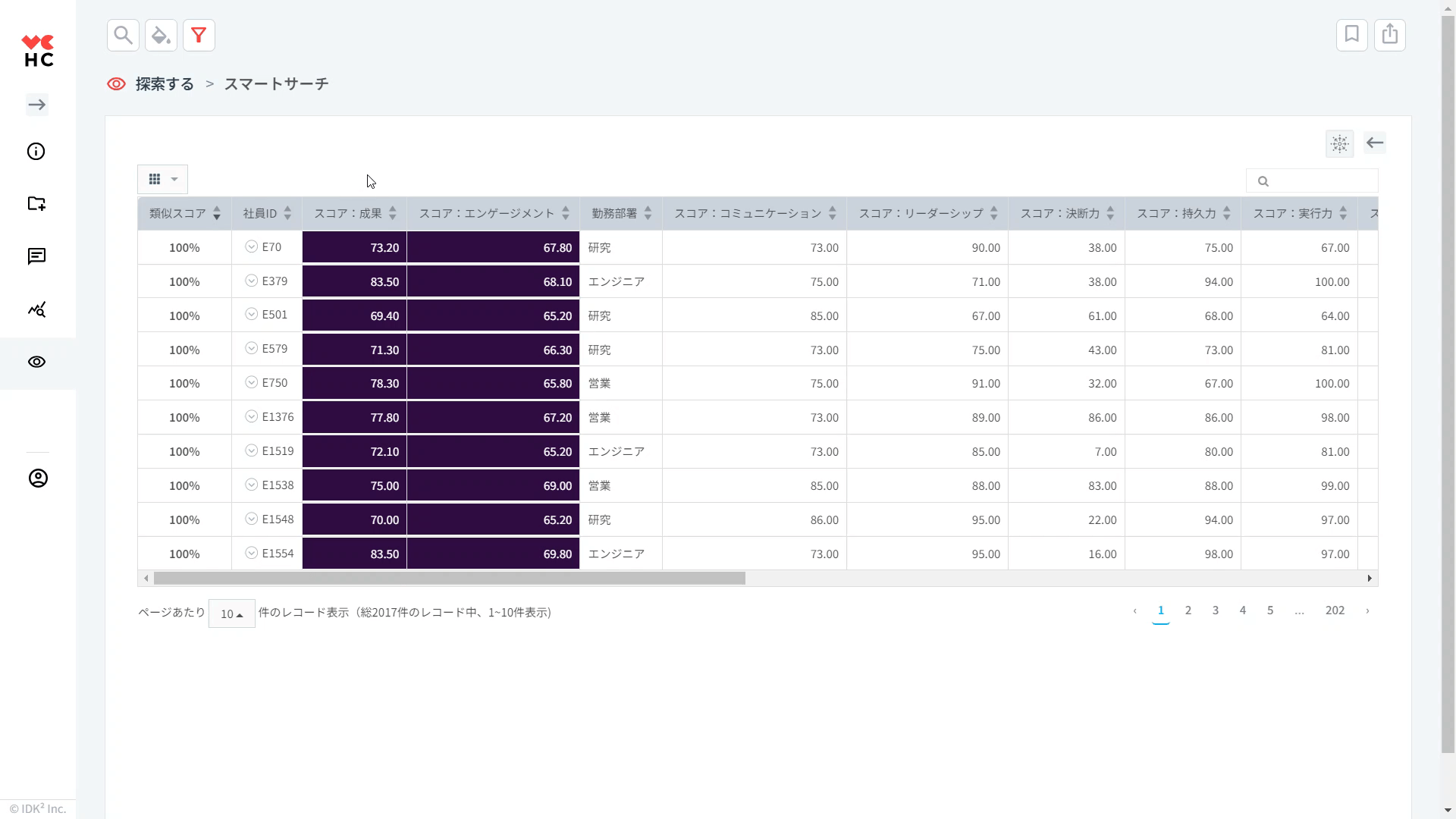Click the horizontal table scrollbar thumb
The image size is (1456, 819).
[450, 579]
